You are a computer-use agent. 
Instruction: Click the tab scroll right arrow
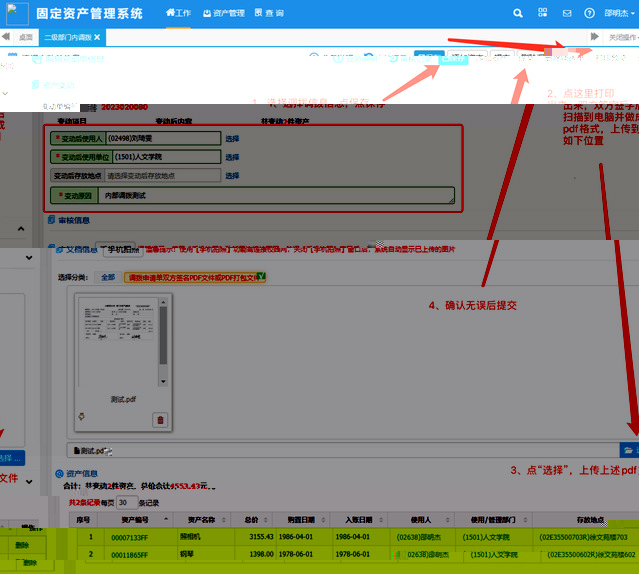(594, 37)
